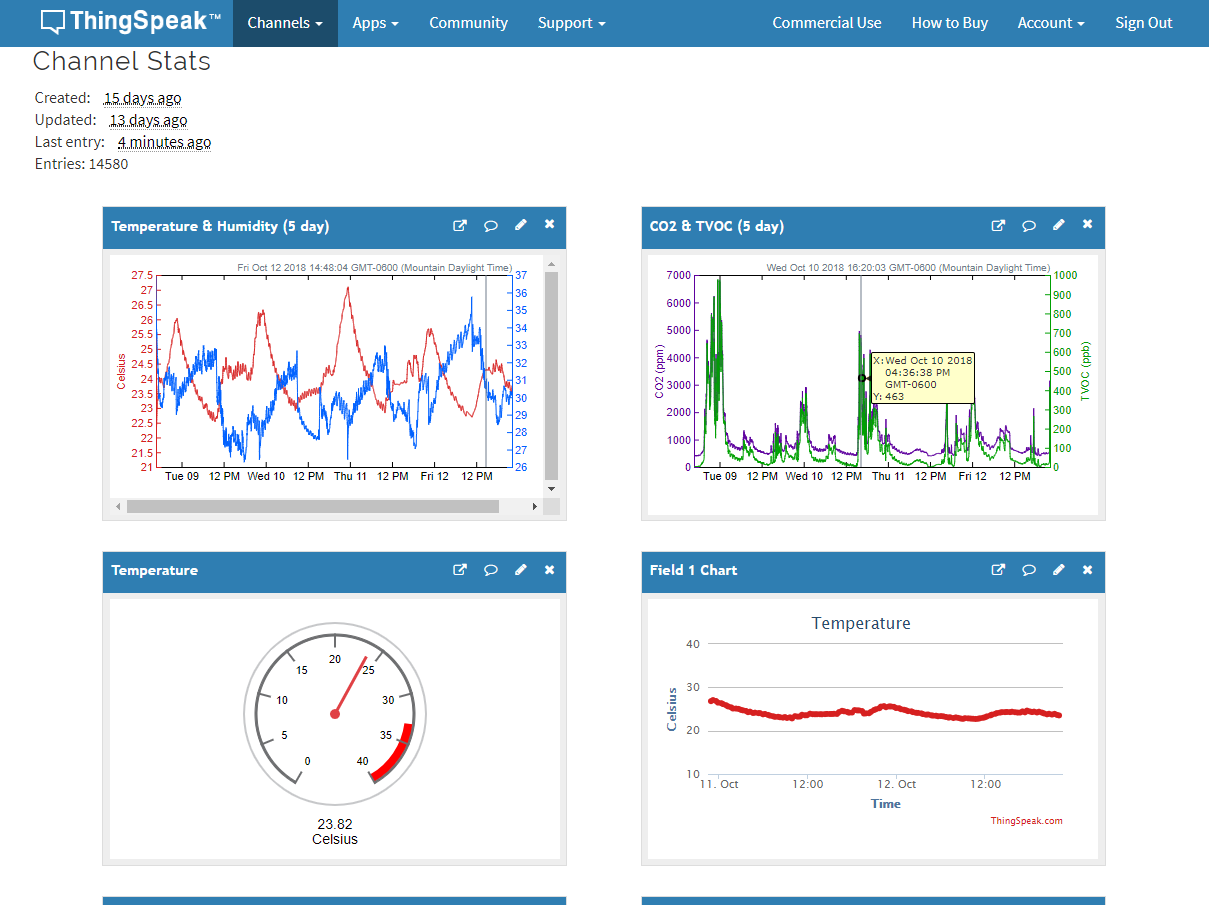Open the How to Buy page
Image resolution: width=1209 pixels, height=905 pixels.
[949, 23]
